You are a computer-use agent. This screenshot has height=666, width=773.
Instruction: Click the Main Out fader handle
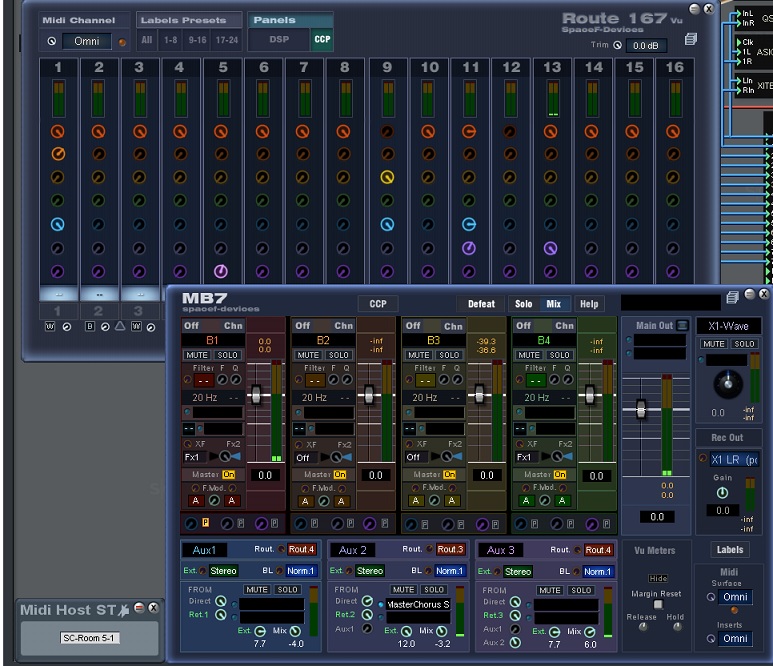[640, 409]
